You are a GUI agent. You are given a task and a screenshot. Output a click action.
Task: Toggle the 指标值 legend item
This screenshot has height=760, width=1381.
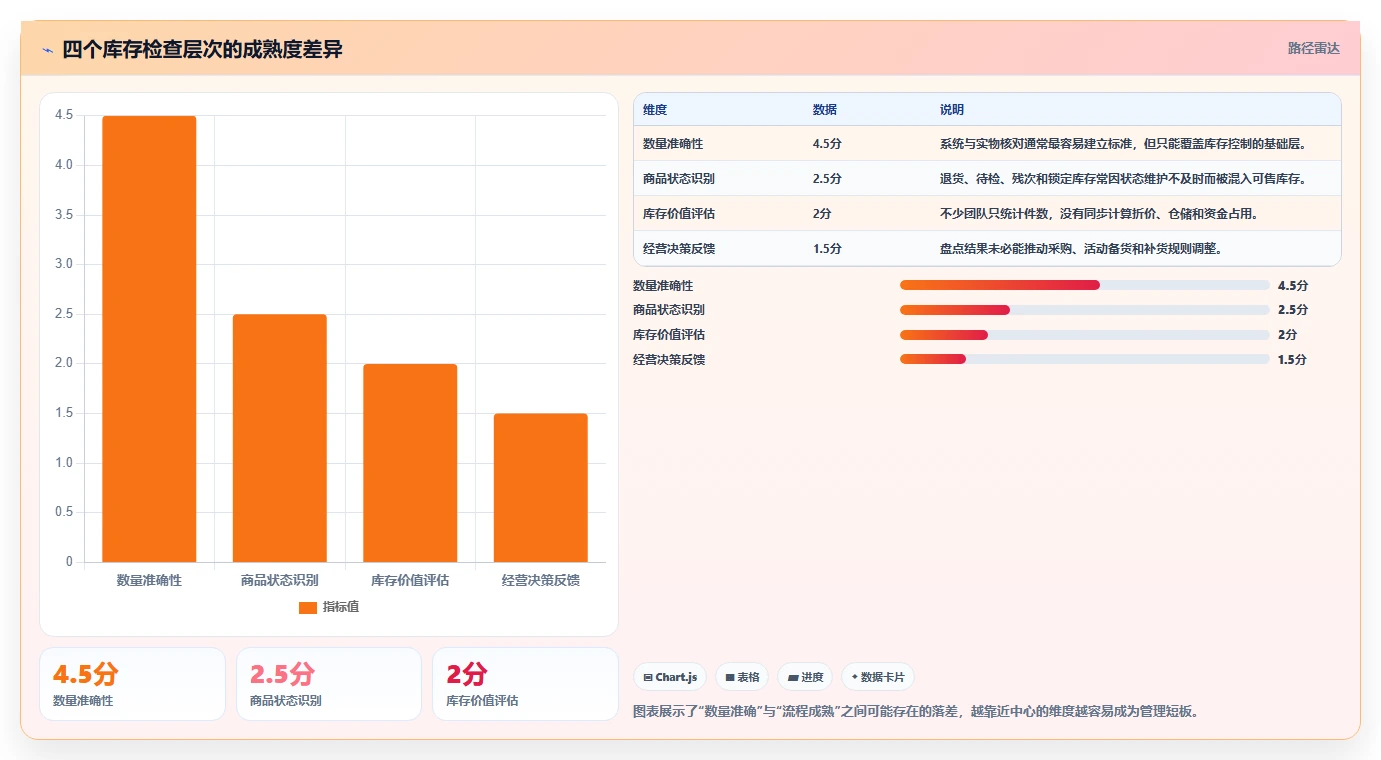point(329,607)
